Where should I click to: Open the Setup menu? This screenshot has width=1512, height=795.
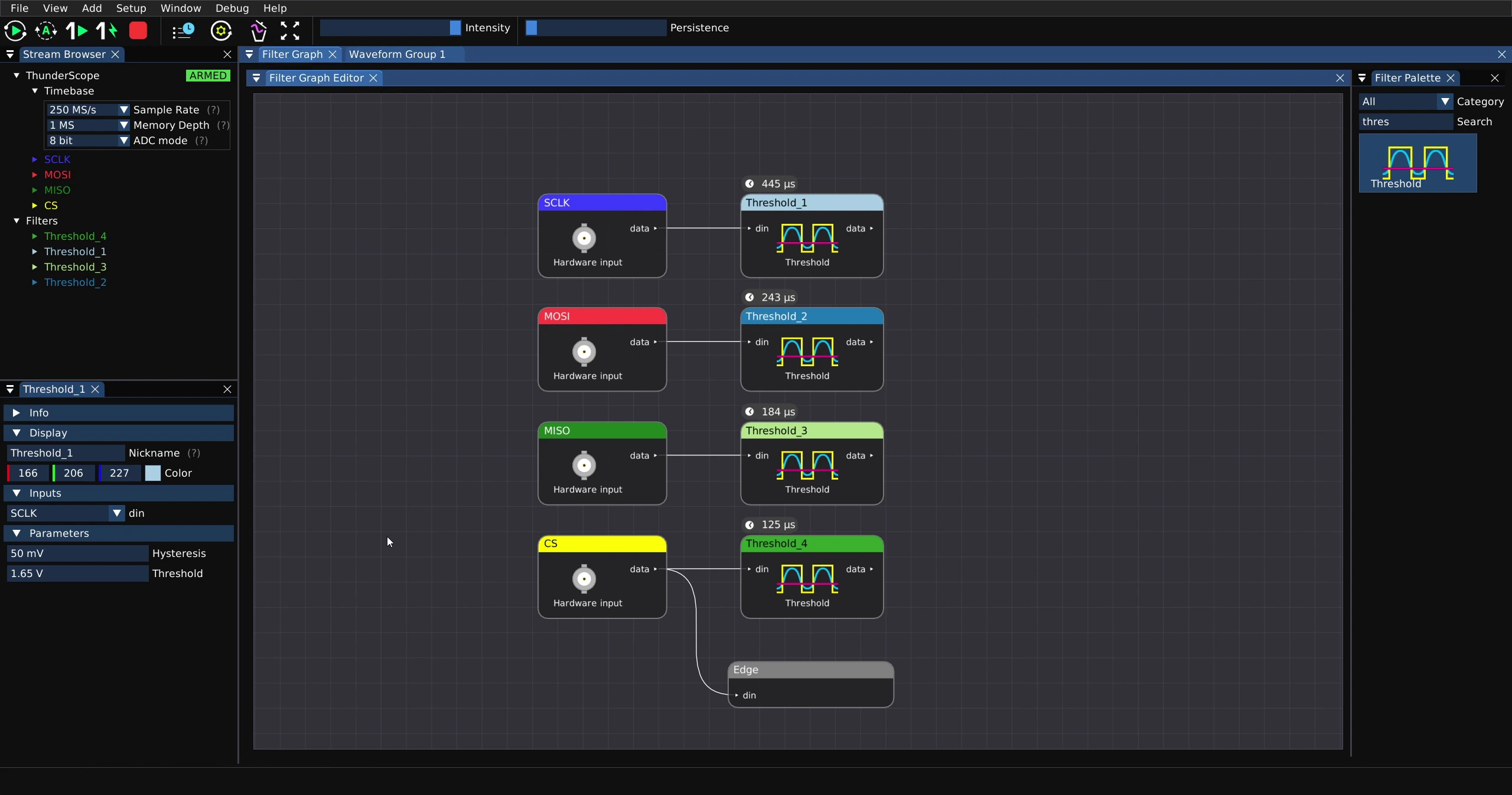[131, 8]
